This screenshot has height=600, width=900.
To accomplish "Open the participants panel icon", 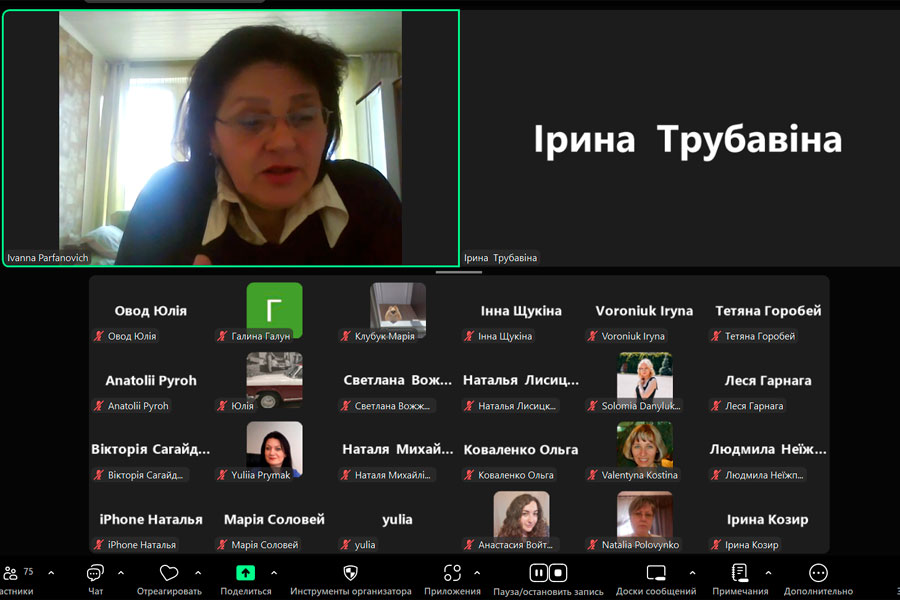I will click(10, 573).
